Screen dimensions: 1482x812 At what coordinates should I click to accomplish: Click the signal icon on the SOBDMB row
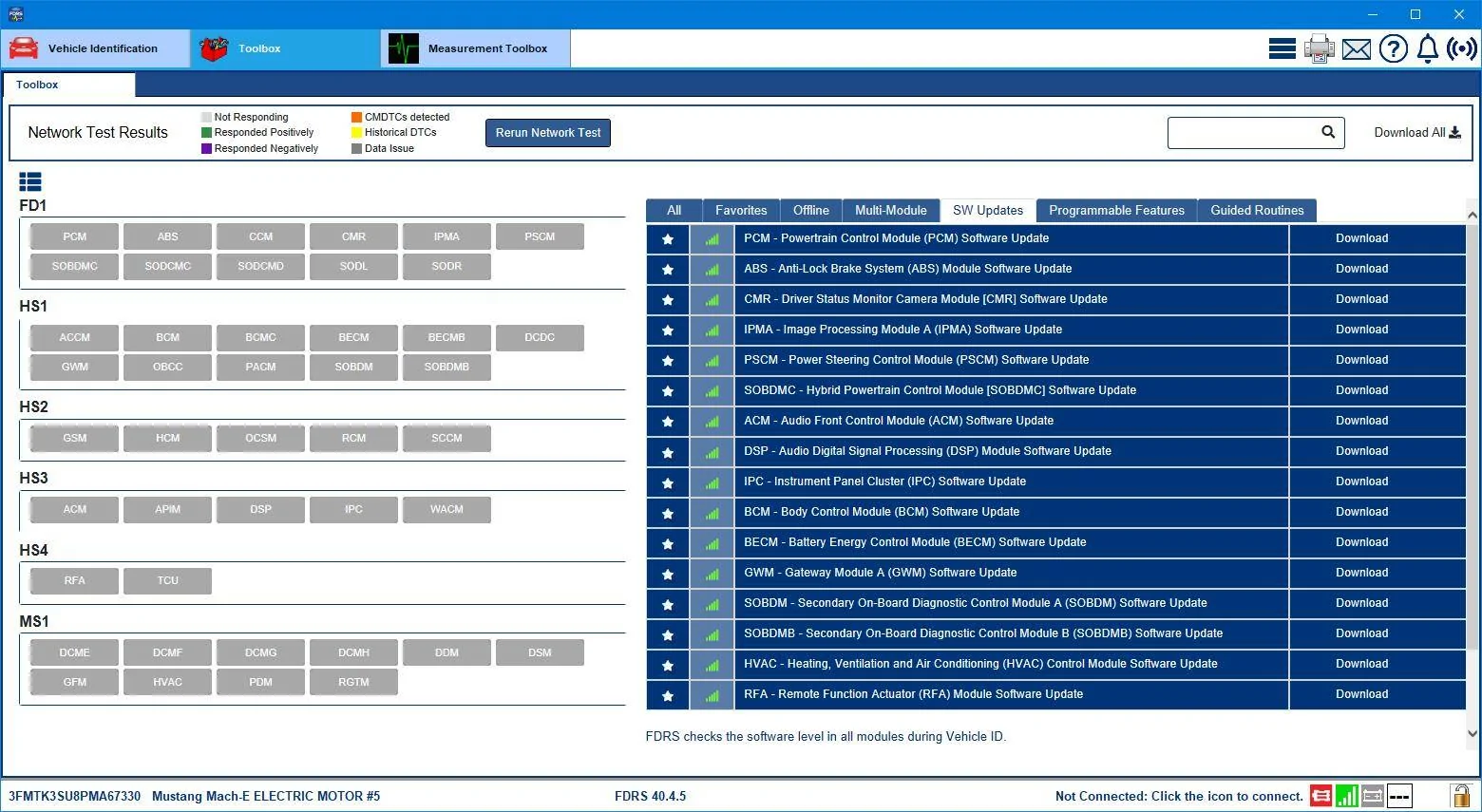pyautogui.click(x=712, y=633)
